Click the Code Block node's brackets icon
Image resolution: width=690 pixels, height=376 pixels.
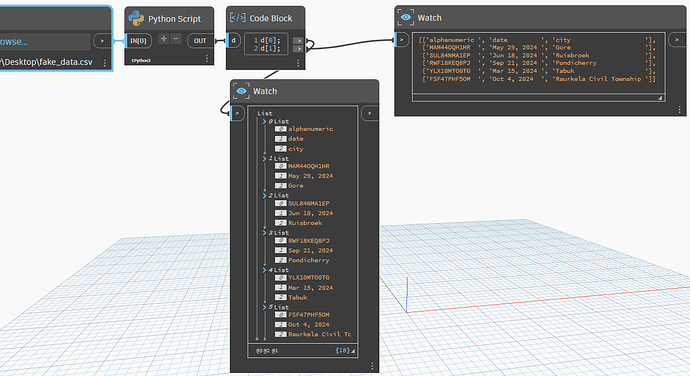pyautogui.click(x=238, y=18)
